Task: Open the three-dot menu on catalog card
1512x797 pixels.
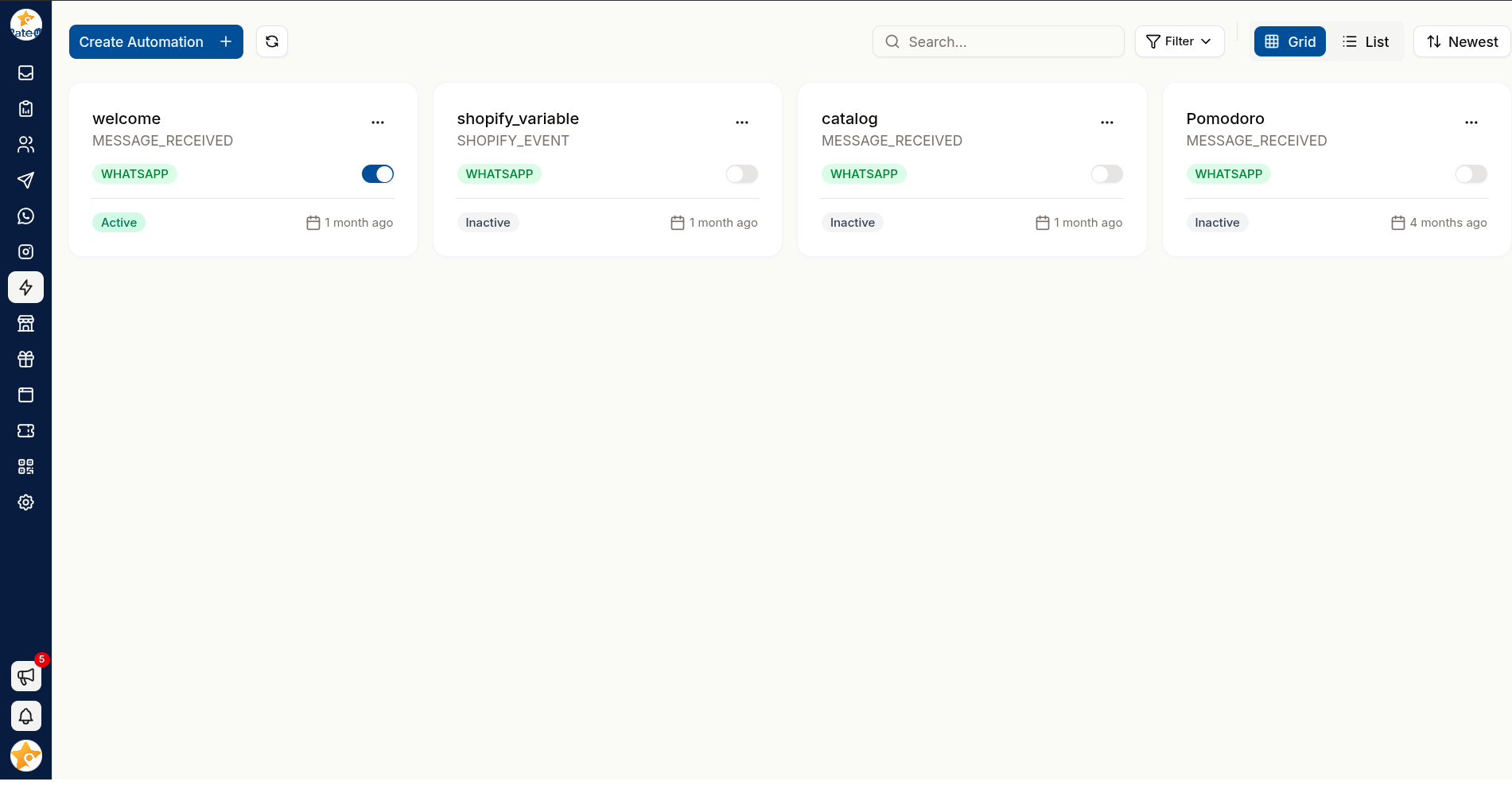Action: (x=1107, y=122)
